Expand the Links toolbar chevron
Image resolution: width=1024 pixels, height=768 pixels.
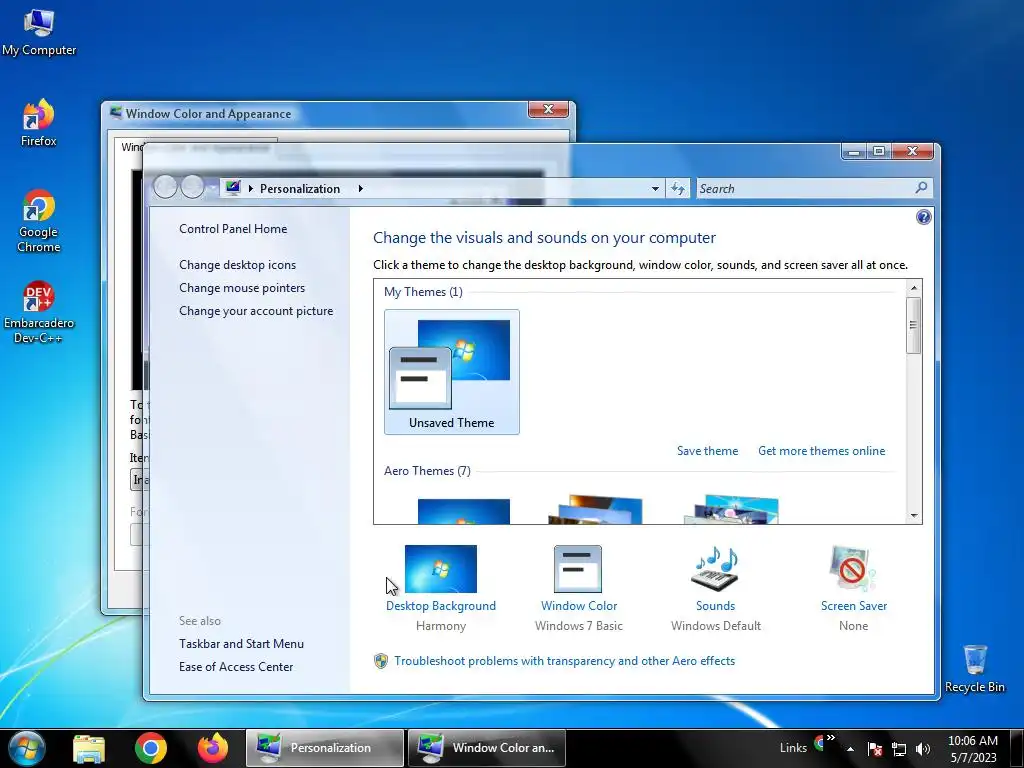coord(831,738)
